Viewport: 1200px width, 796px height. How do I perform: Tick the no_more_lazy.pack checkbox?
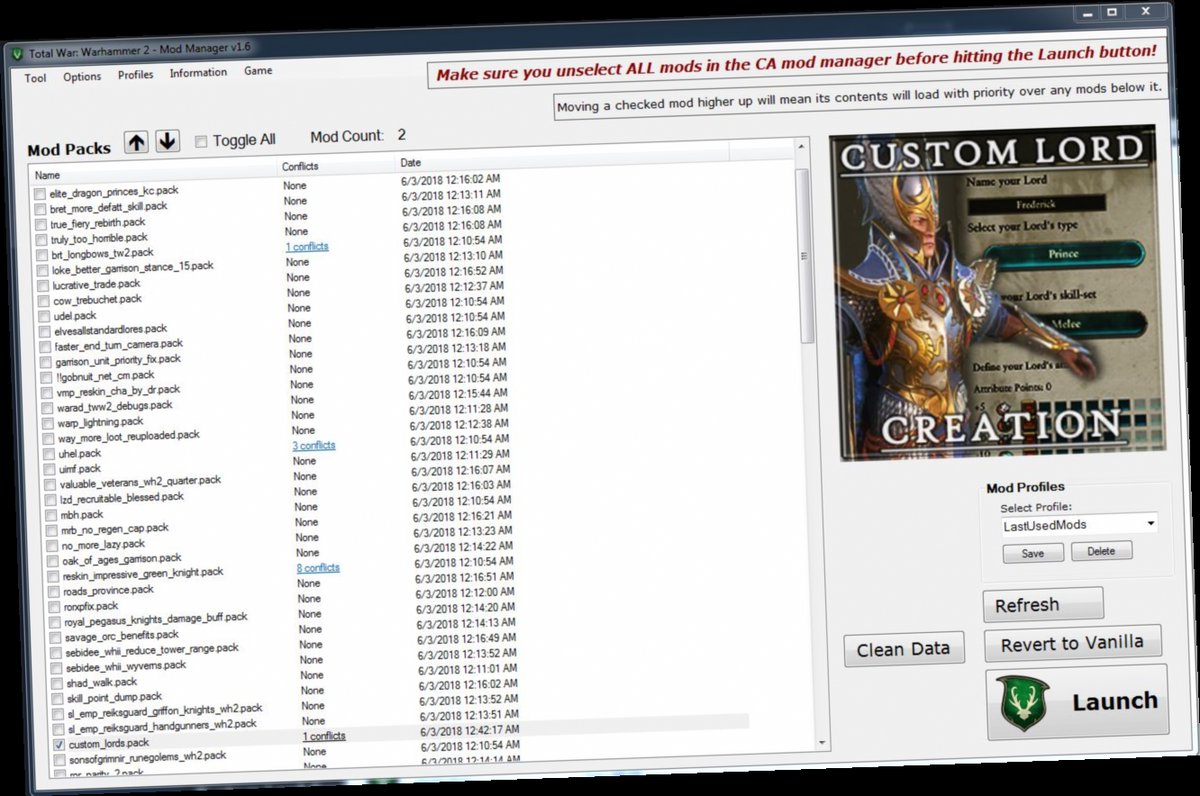53,547
